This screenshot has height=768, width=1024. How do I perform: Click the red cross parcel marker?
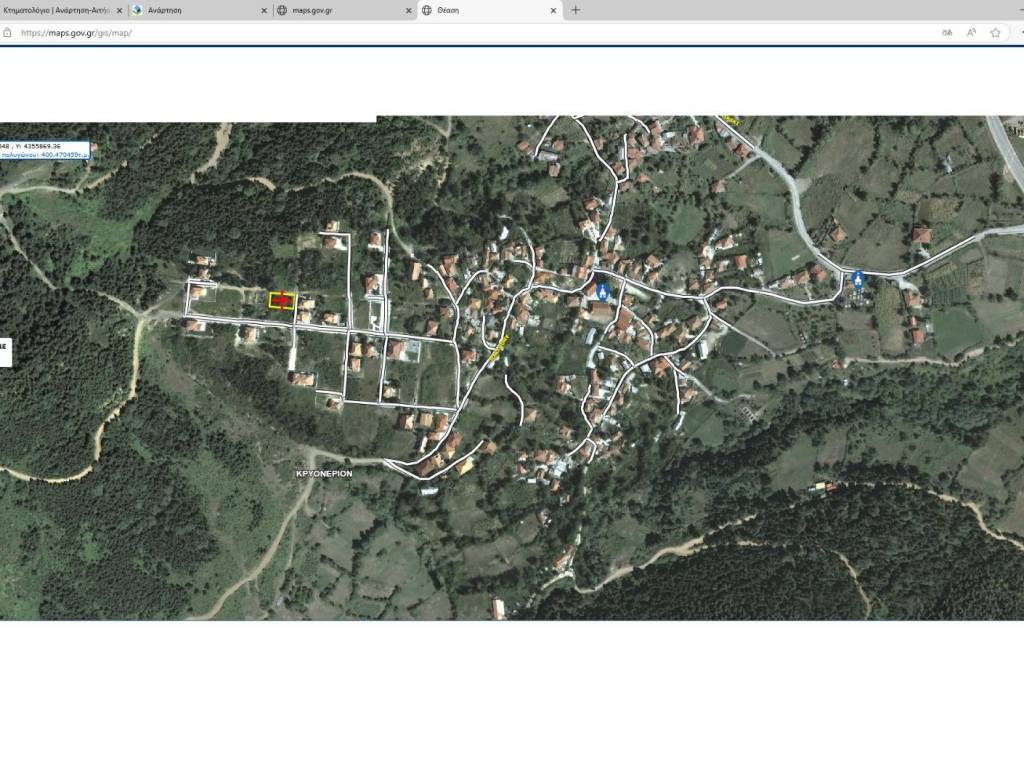(282, 300)
